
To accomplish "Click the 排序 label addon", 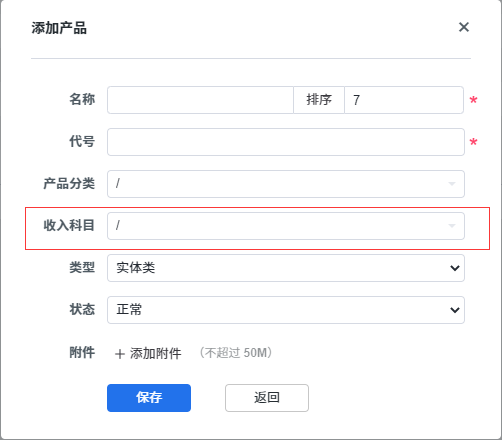I will click(x=319, y=100).
